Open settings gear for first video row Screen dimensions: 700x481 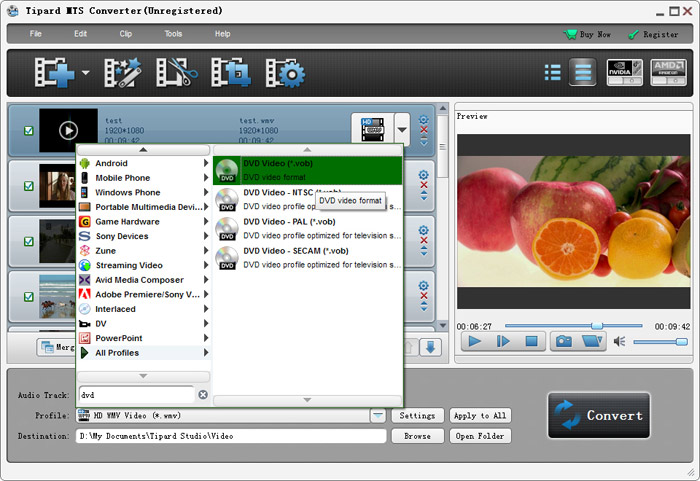point(424,120)
